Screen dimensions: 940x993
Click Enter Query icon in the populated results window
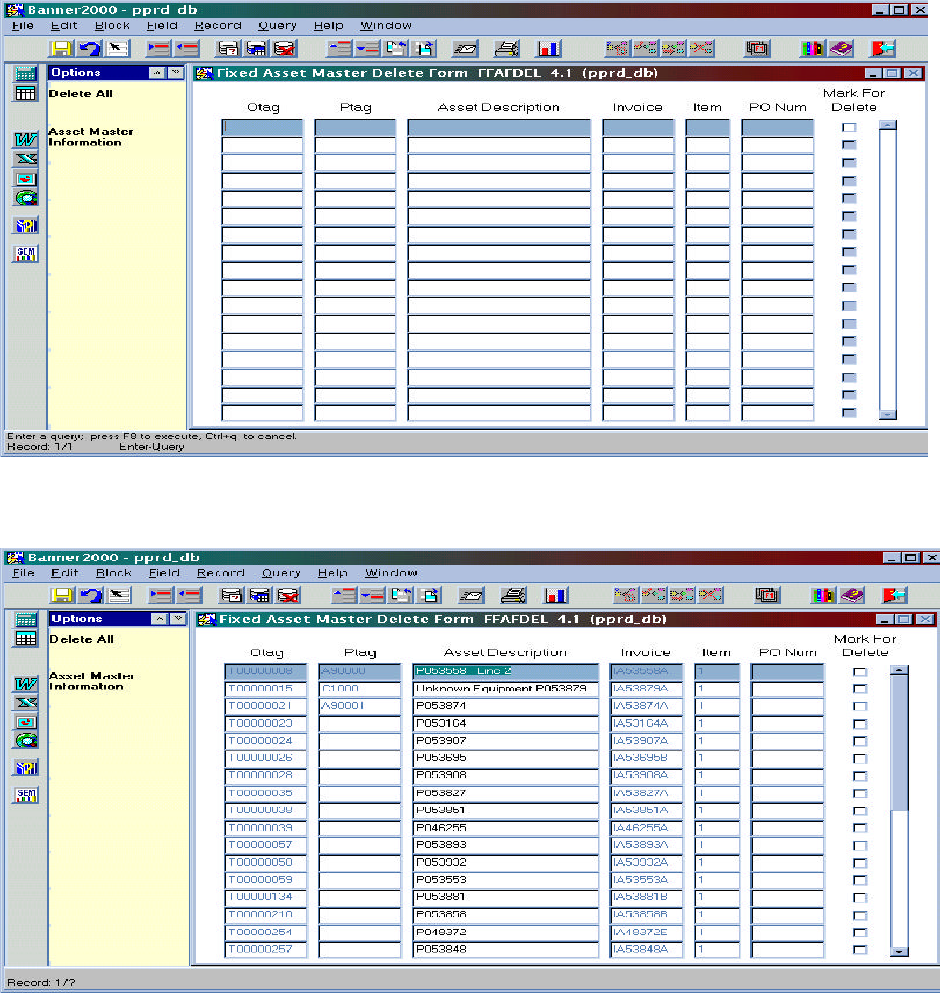(231, 595)
